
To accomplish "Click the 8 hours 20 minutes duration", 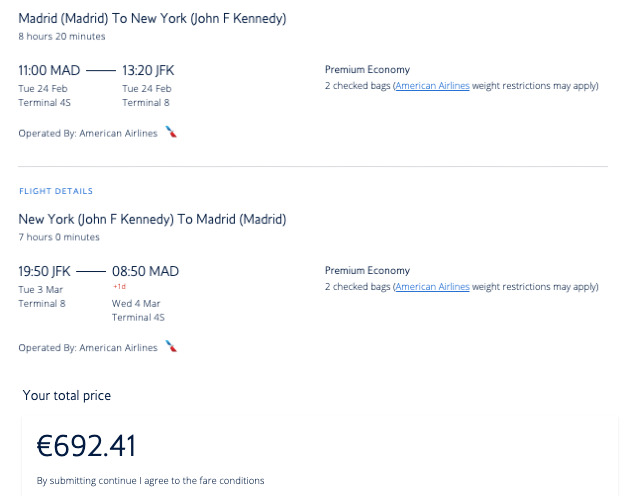I will (62, 36).
